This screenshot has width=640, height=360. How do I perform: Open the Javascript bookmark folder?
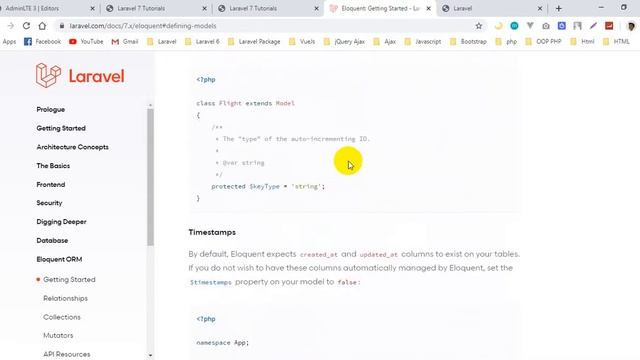click(423, 41)
